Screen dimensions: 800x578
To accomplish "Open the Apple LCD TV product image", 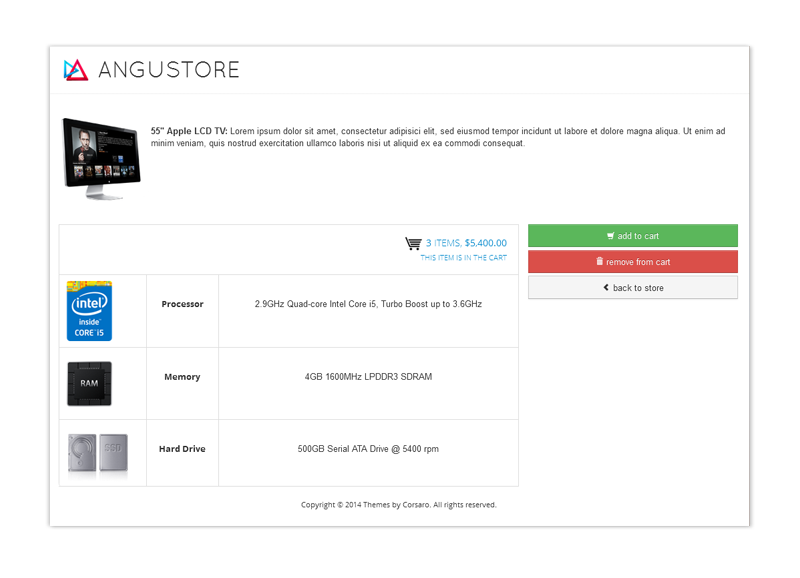I will tap(101, 158).
